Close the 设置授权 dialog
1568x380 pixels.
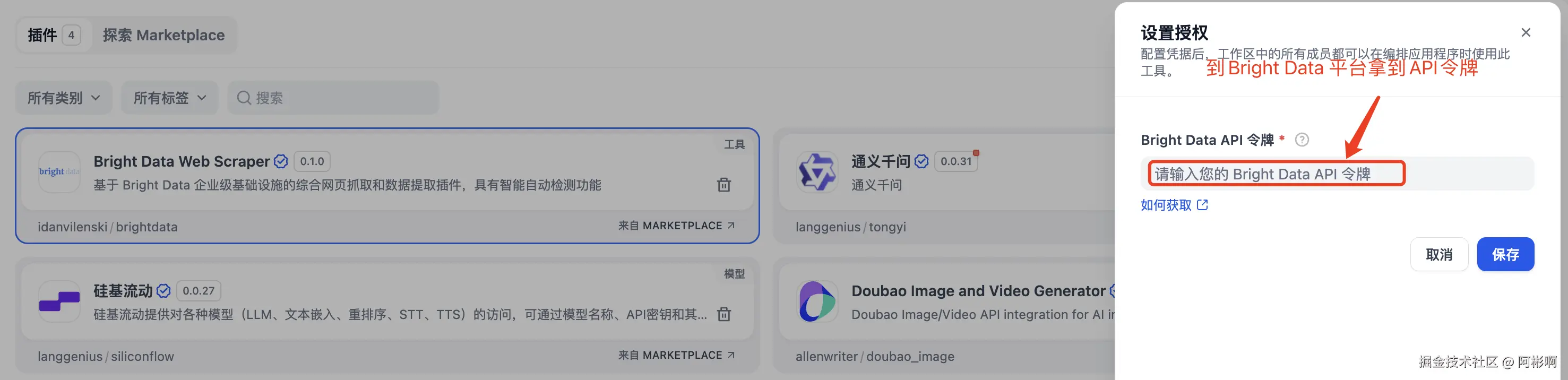[x=1526, y=33]
